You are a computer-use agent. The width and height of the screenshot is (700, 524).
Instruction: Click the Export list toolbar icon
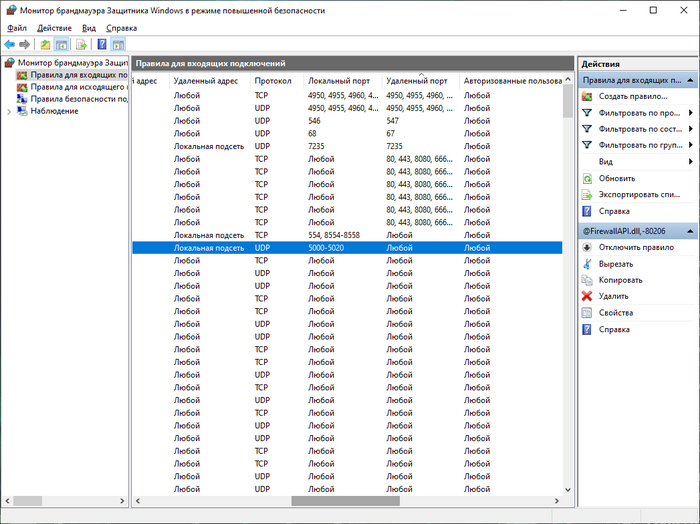pyautogui.click(x=81, y=44)
